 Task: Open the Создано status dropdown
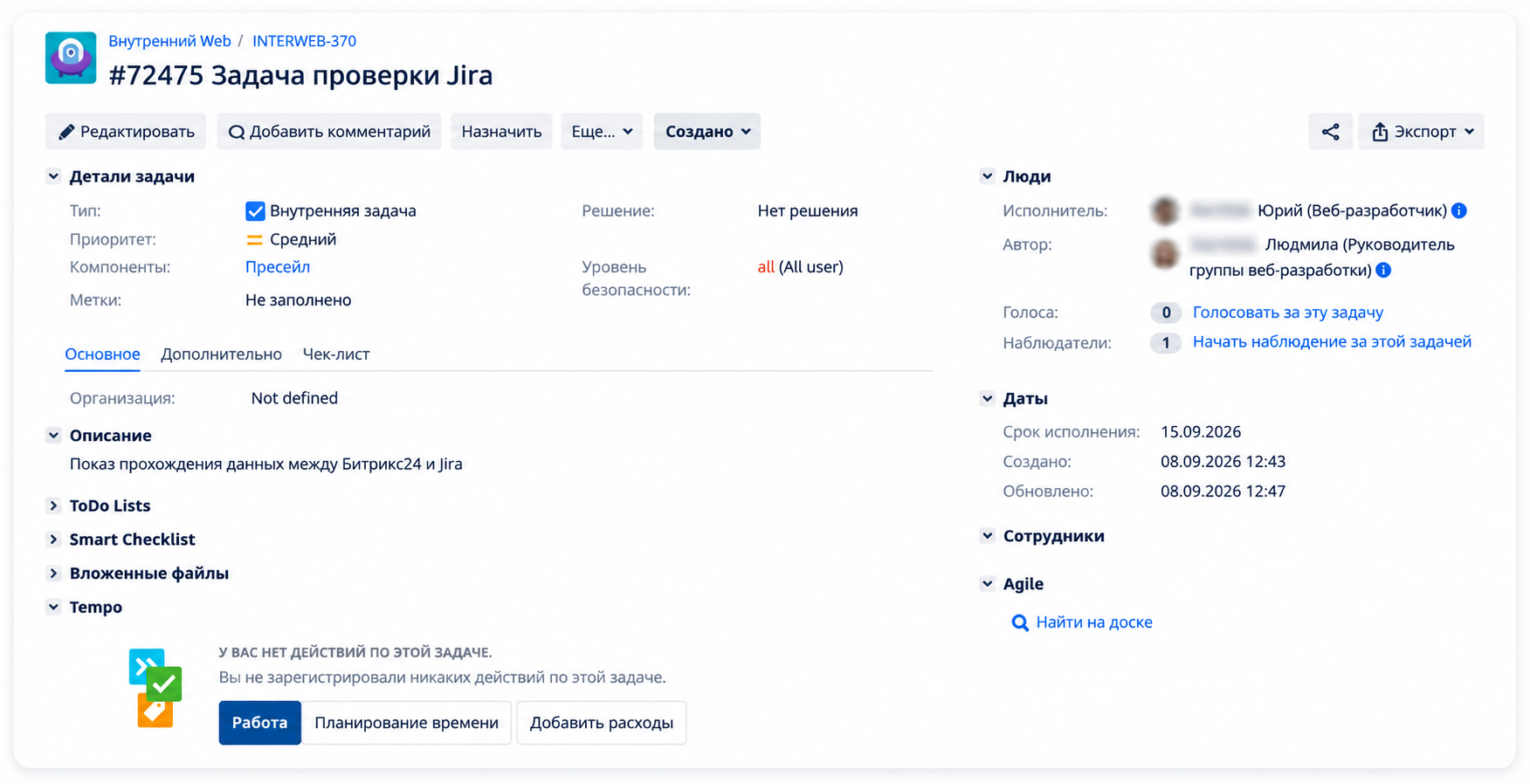click(706, 132)
